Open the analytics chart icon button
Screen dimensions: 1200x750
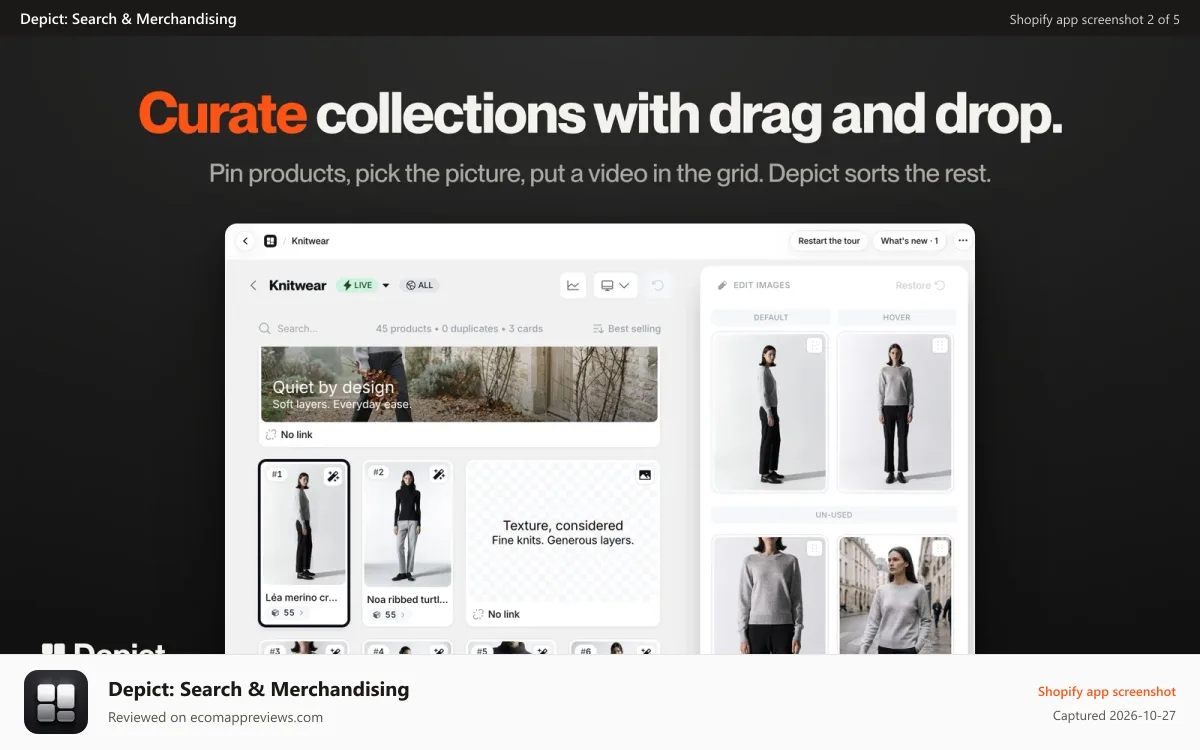point(573,285)
